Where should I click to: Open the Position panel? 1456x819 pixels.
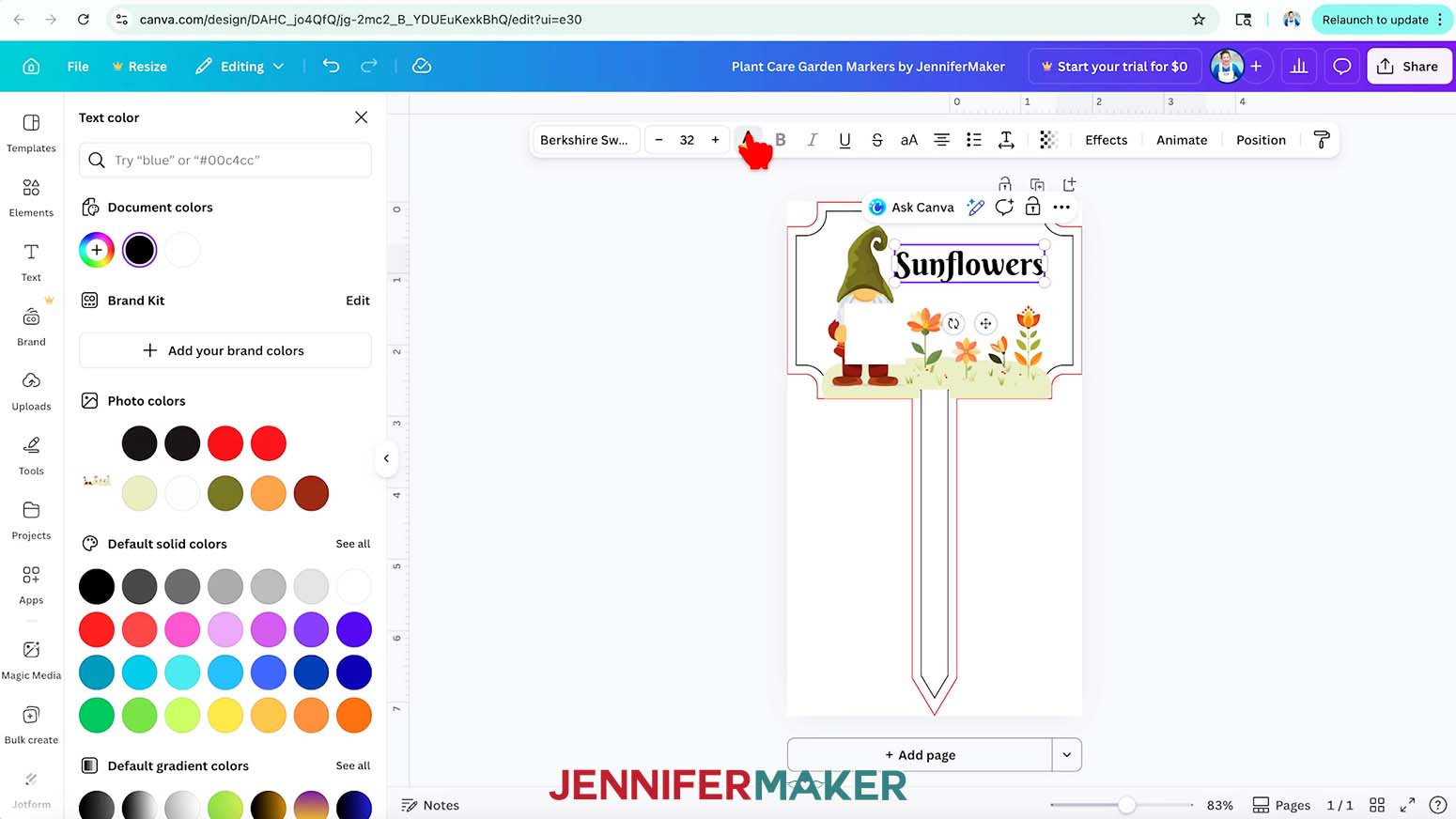click(x=1261, y=140)
